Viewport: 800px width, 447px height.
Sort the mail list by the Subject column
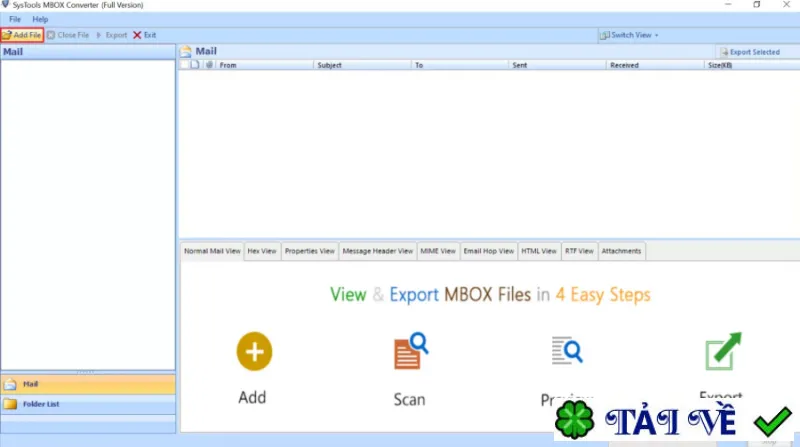coord(362,65)
